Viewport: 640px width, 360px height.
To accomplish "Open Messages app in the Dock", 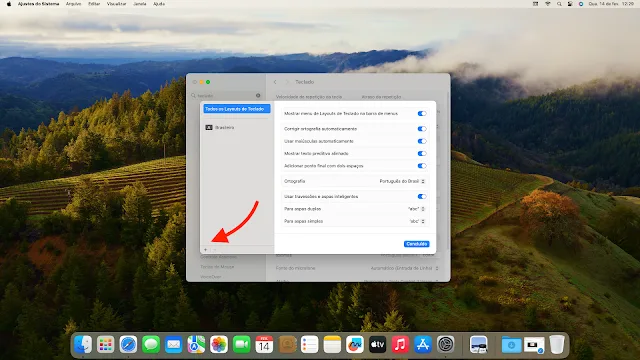I will (x=151, y=345).
